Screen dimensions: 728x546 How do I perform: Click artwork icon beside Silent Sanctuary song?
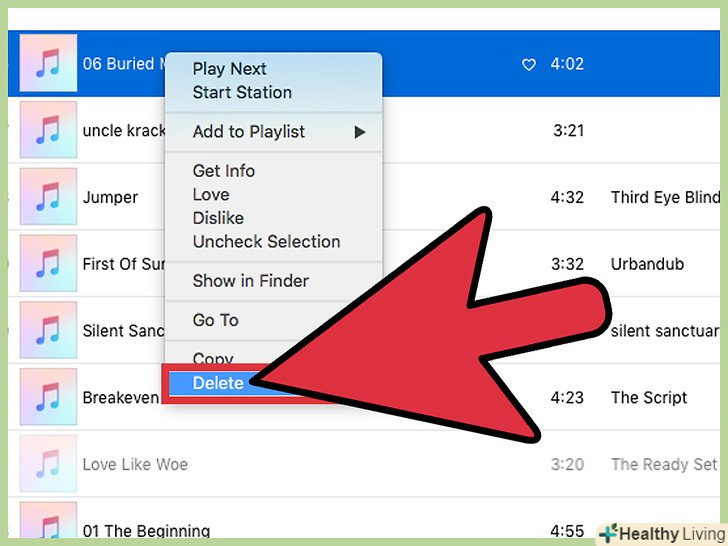pyautogui.click(x=48, y=331)
